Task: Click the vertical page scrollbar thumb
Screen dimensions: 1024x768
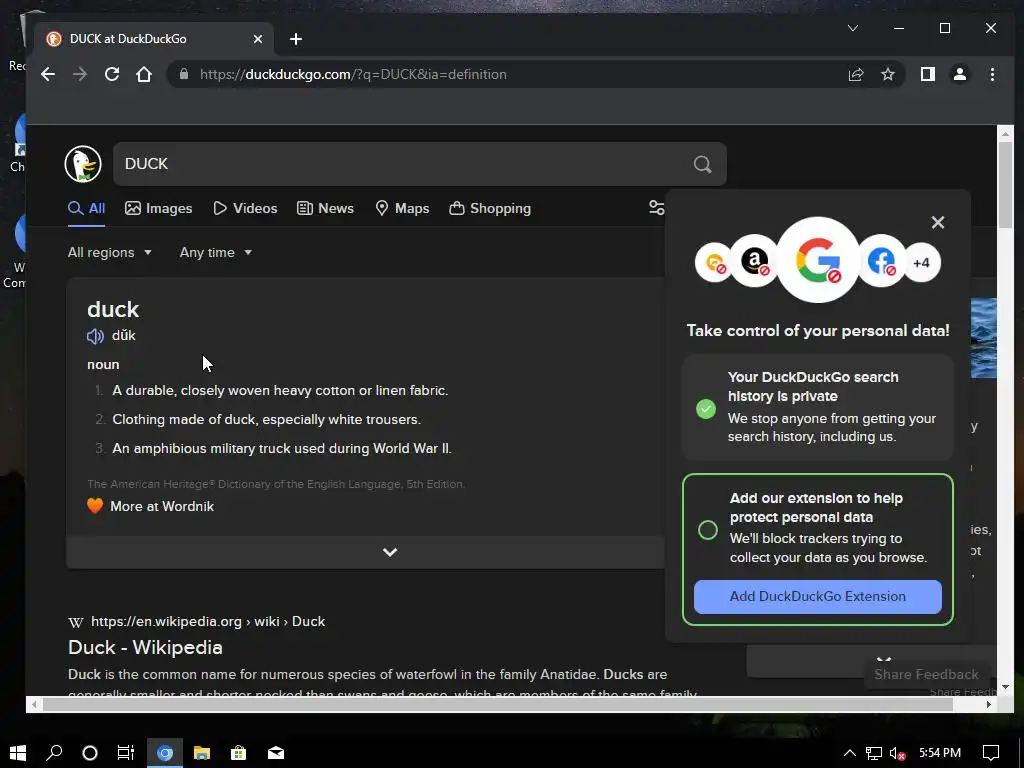Action: pyautogui.click(x=1005, y=185)
